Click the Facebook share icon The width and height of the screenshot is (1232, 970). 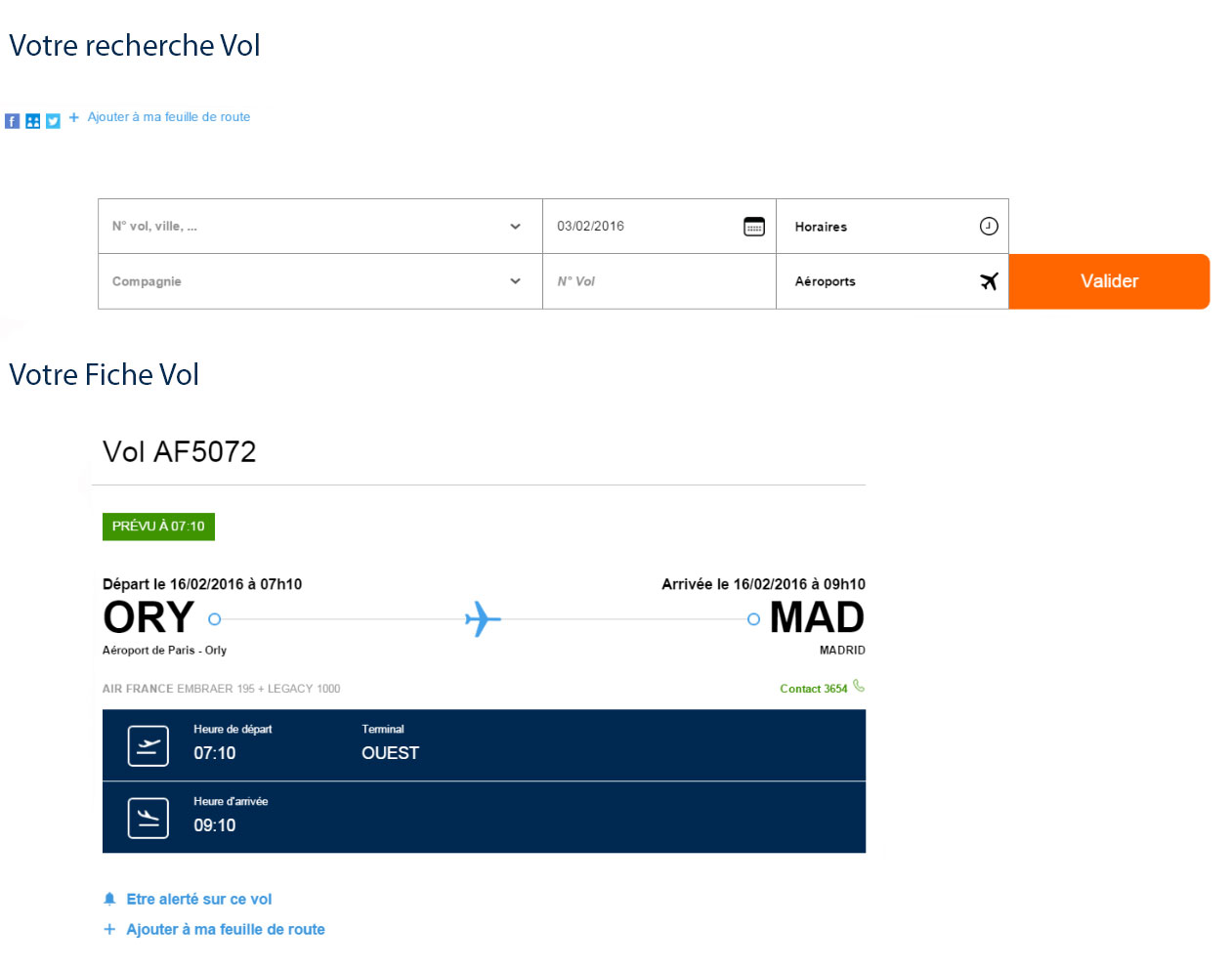tap(12, 121)
